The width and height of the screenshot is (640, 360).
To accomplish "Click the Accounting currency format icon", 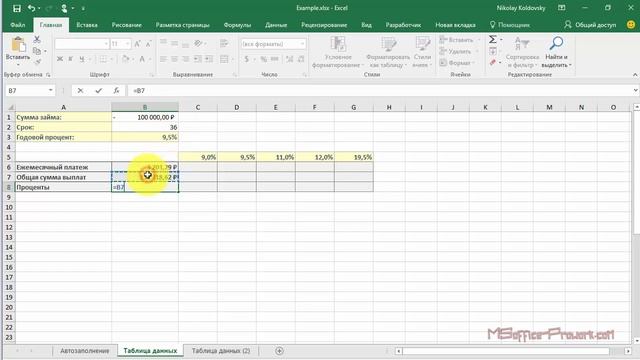I will (x=247, y=59).
